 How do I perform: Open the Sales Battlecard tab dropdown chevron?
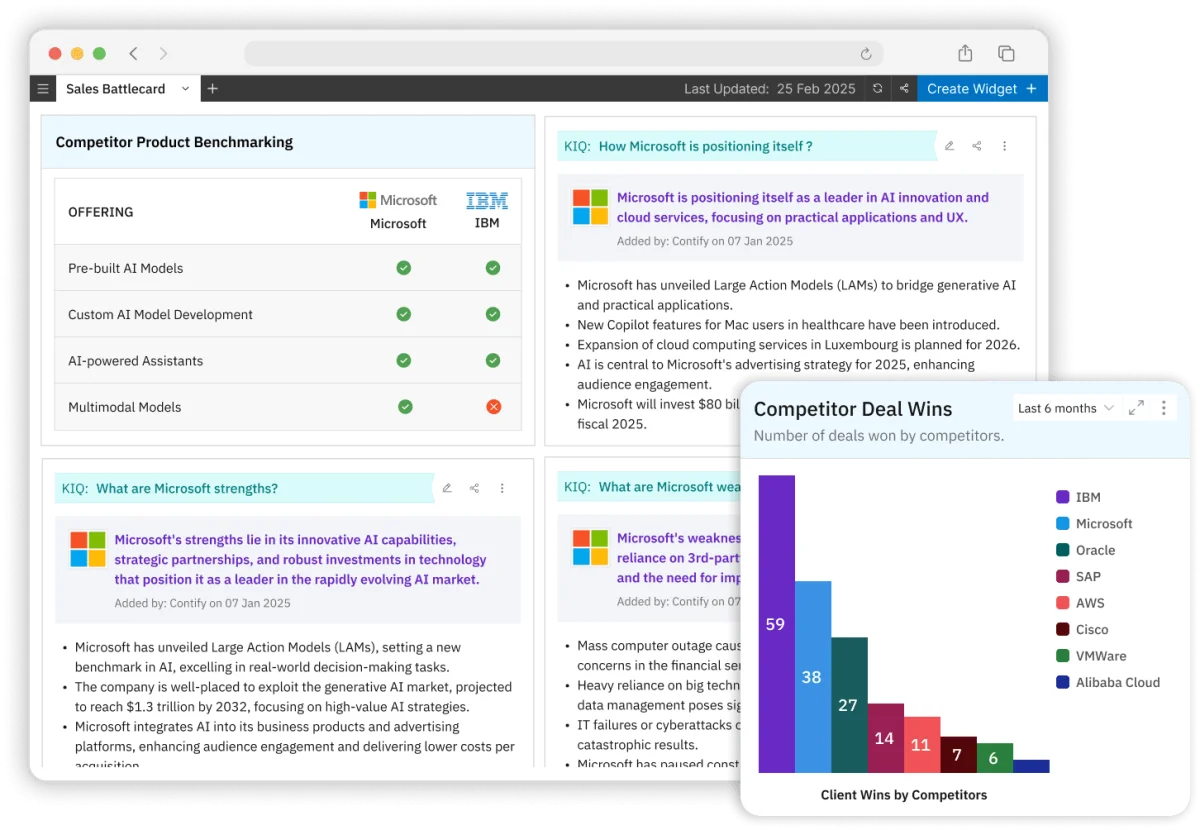tap(184, 88)
